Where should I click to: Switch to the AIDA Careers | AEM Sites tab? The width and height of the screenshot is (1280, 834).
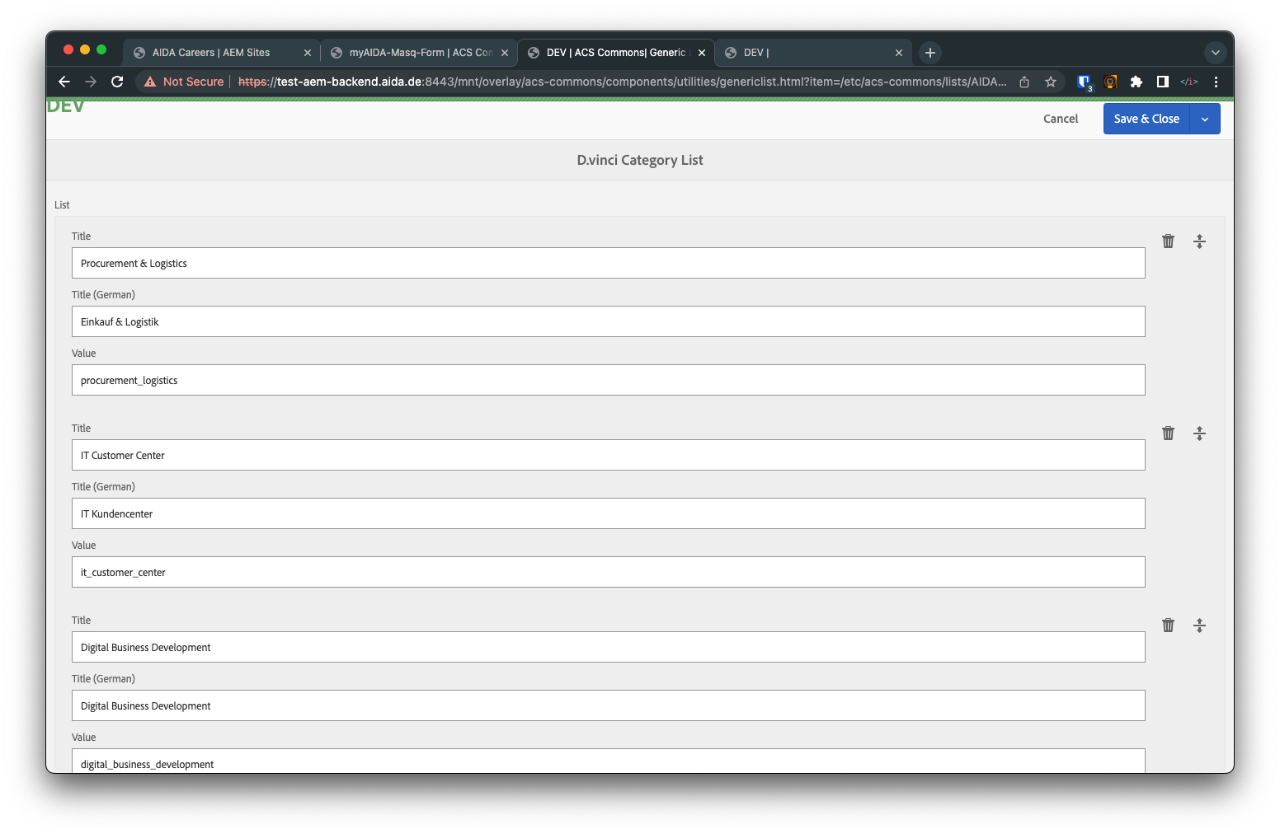(211, 53)
